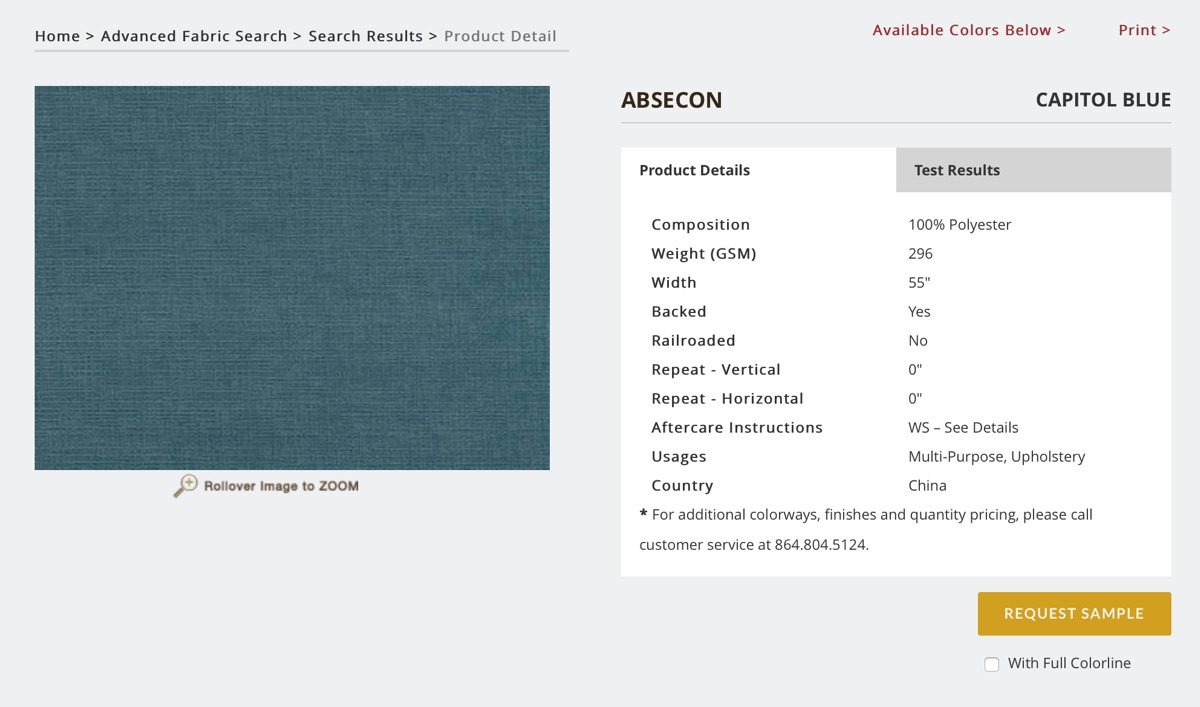Click the magnifying glass zoom icon

tap(185, 486)
